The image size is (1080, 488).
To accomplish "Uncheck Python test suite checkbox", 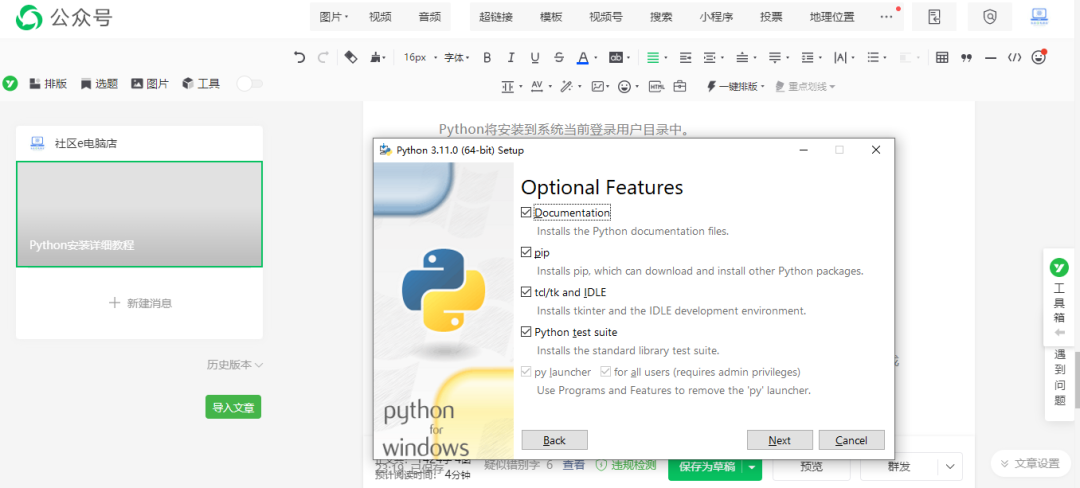I will point(526,332).
